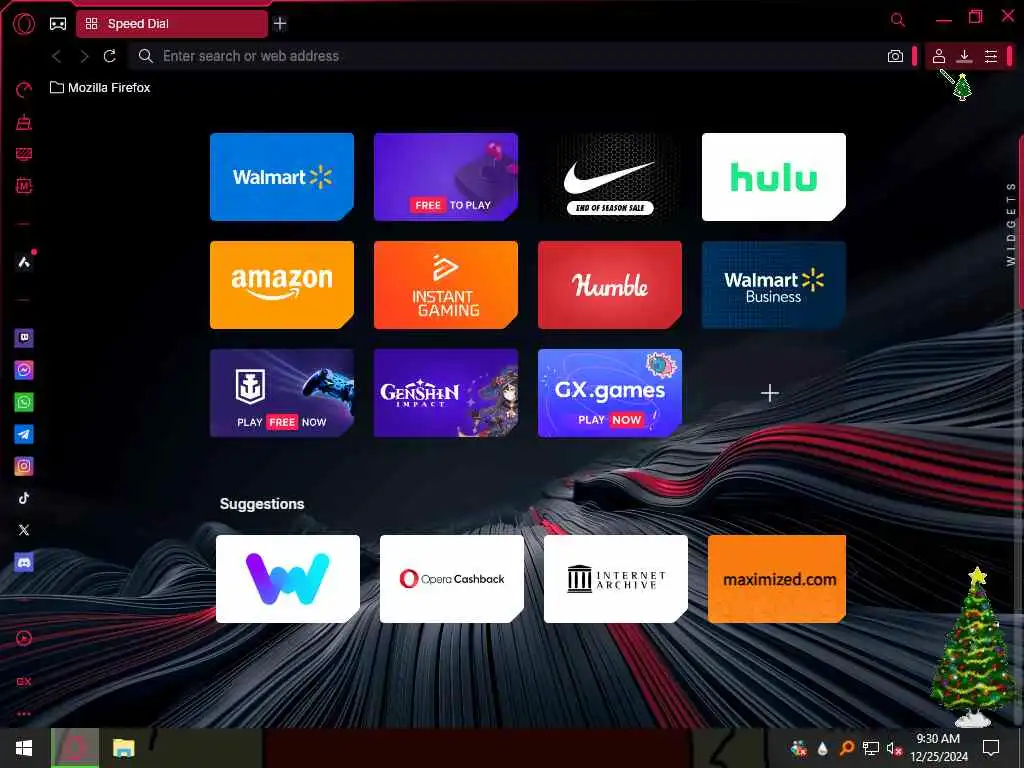Open the taskbar clock showing 9:30 AM
The image size is (1024, 768).
coord(938,748)
